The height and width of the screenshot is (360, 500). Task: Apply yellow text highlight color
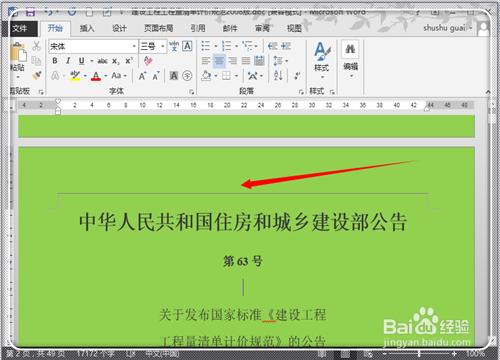click(x=75, y=76)
